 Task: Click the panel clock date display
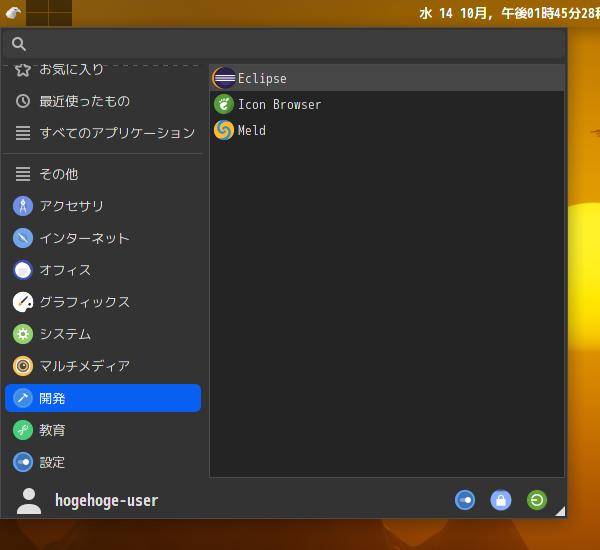509,13
